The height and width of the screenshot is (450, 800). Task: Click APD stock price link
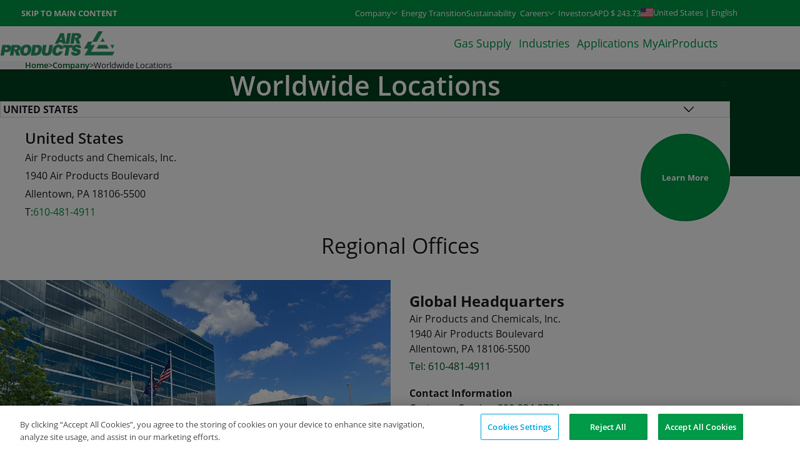click(616, 13)
